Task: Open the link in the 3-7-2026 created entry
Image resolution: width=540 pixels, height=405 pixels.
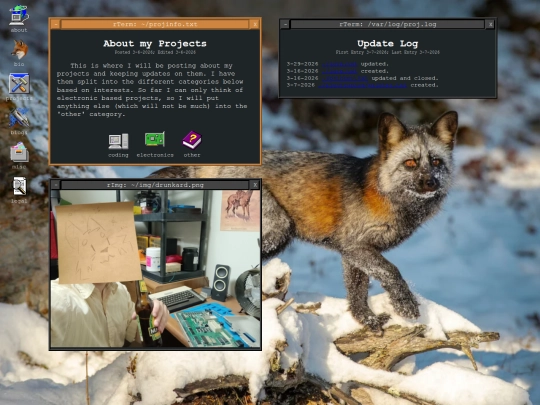Action: (x=362, y=85)
